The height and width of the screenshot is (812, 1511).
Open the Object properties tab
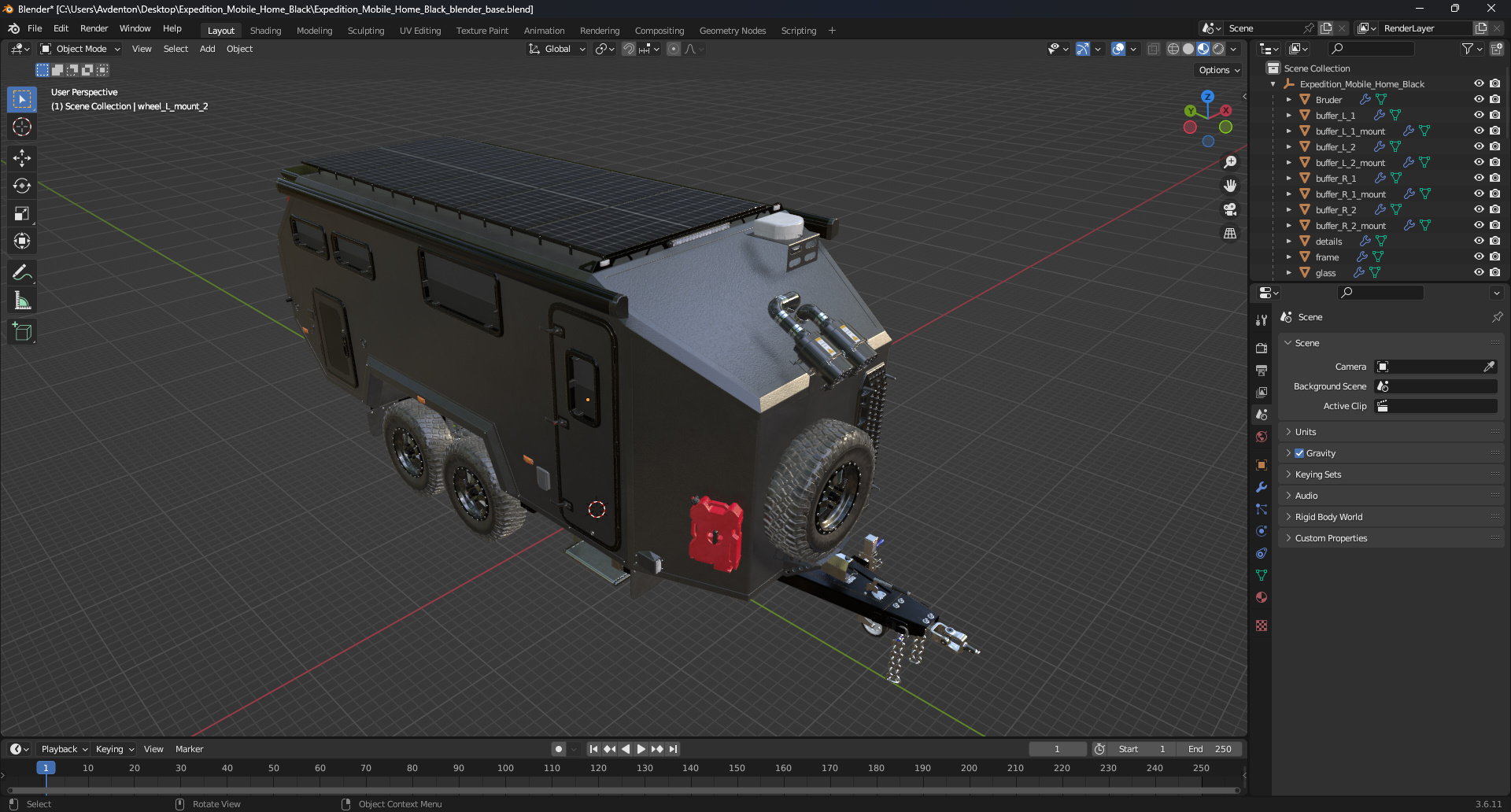coord(1262,465)
